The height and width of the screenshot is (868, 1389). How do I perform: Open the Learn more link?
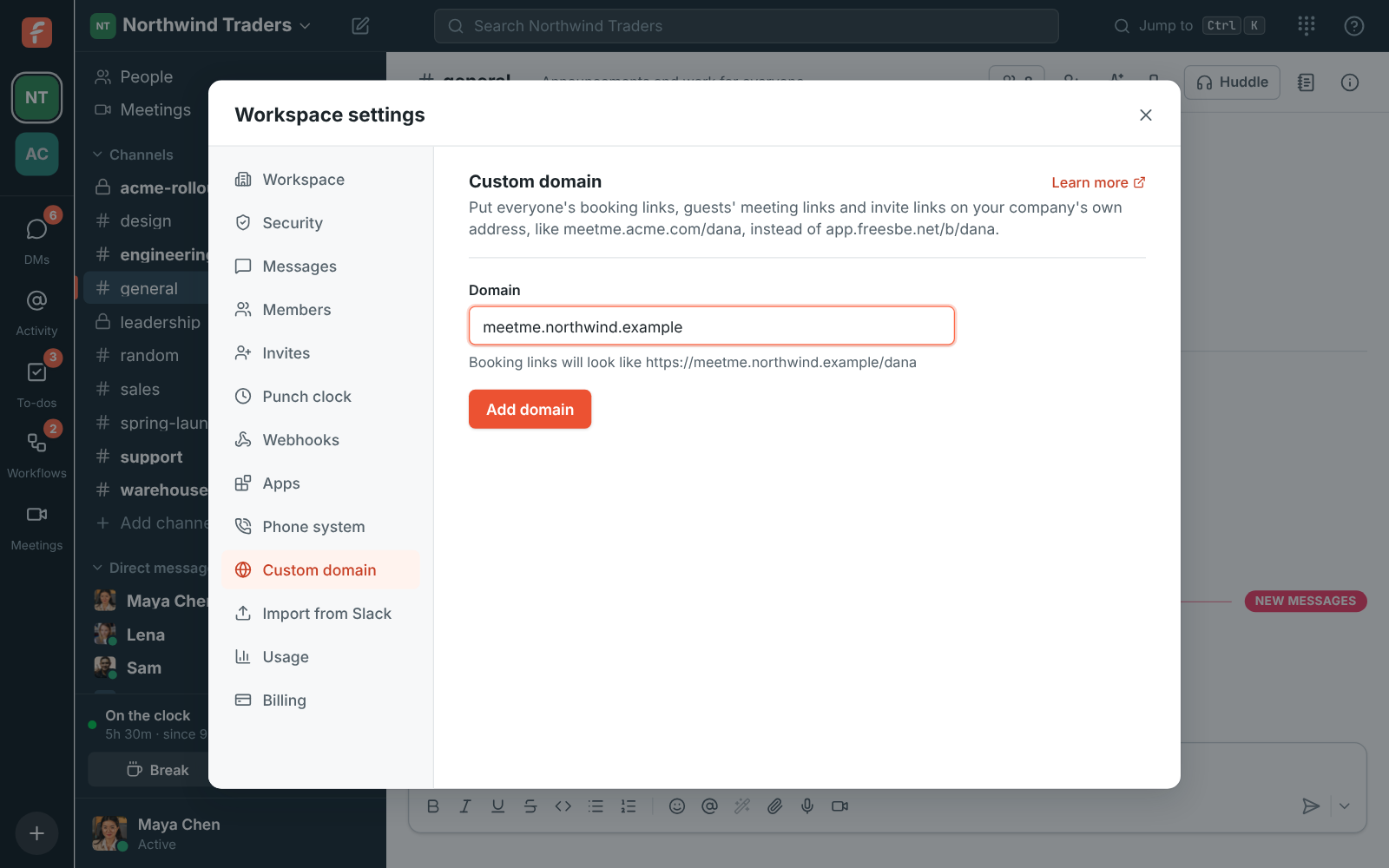[x=1098, y=182]
